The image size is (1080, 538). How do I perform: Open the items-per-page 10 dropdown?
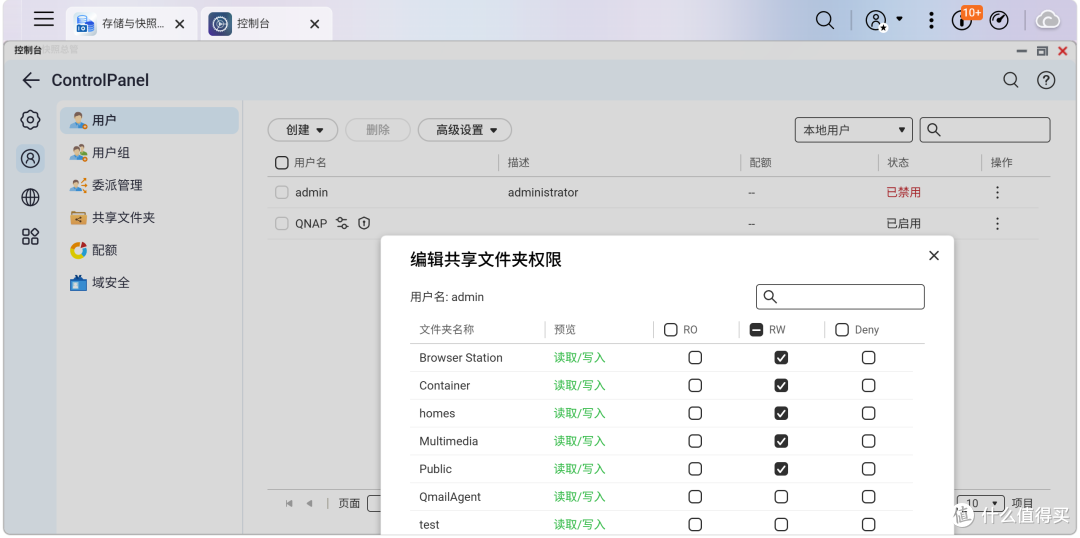pos(982,504)
